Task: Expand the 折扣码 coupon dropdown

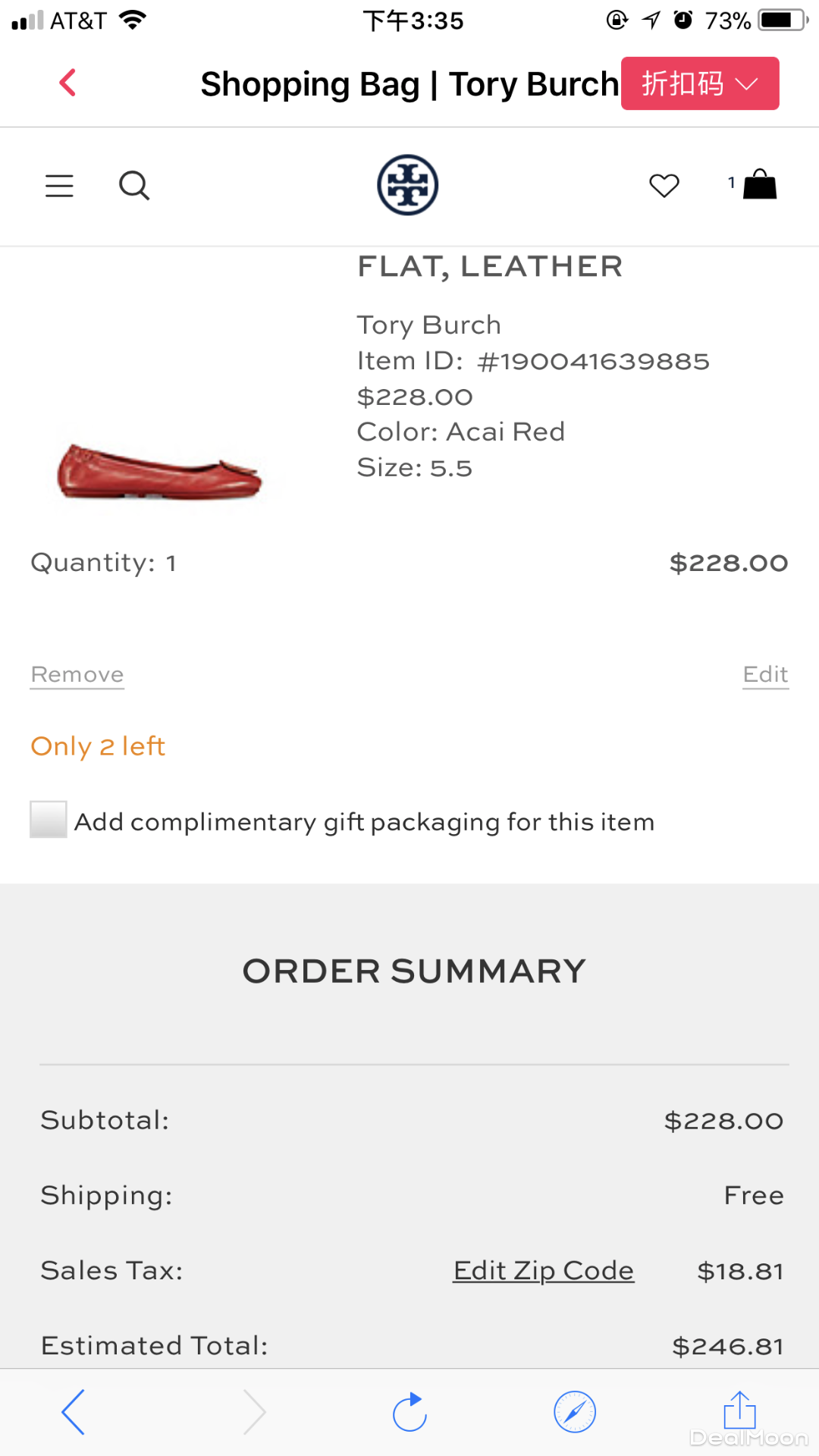Action: point(700,83)
